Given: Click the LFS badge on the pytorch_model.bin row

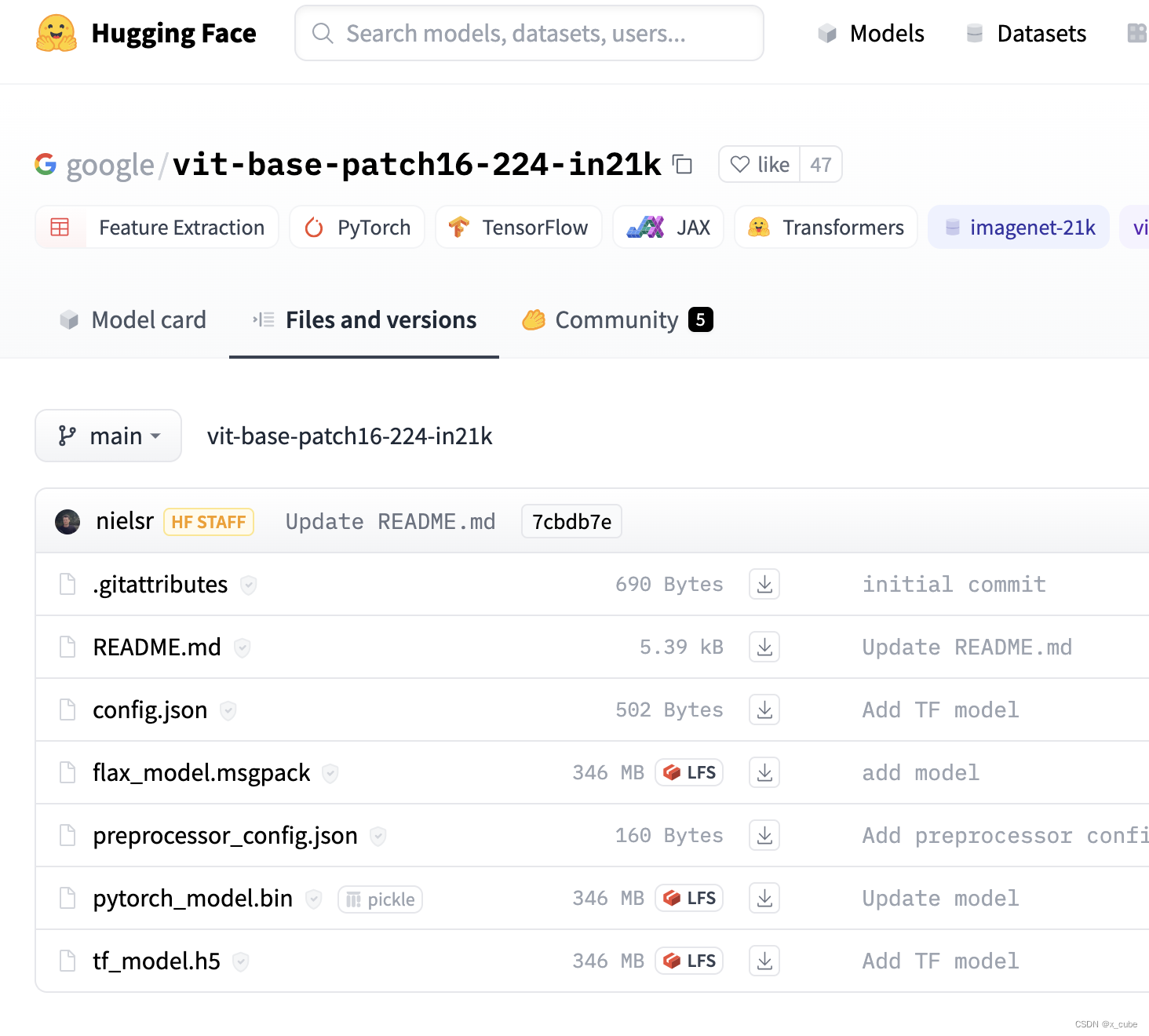Looking at the screenshot, I should pyautogui.click(x=689, y=898).
